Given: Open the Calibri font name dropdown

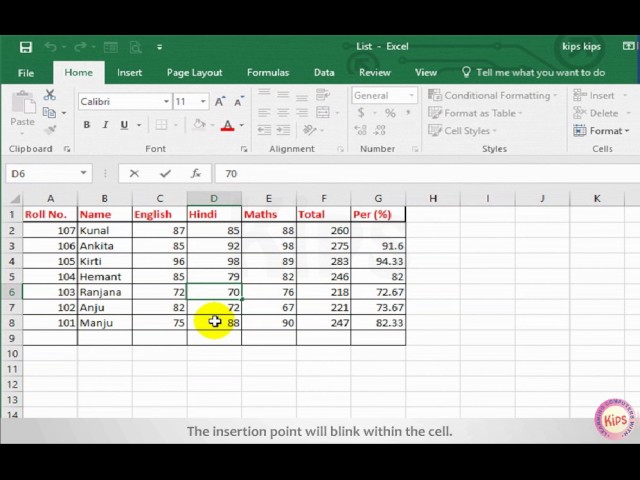Looking at the screenshot, I should pyautogui.click(x=166, y=101).
